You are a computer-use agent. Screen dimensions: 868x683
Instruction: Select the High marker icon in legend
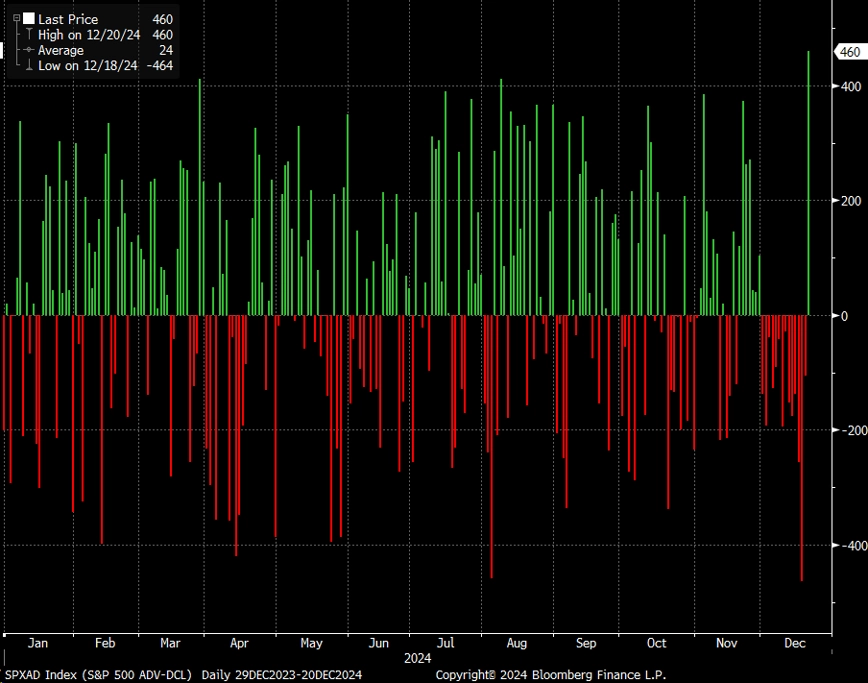(29, 34)
